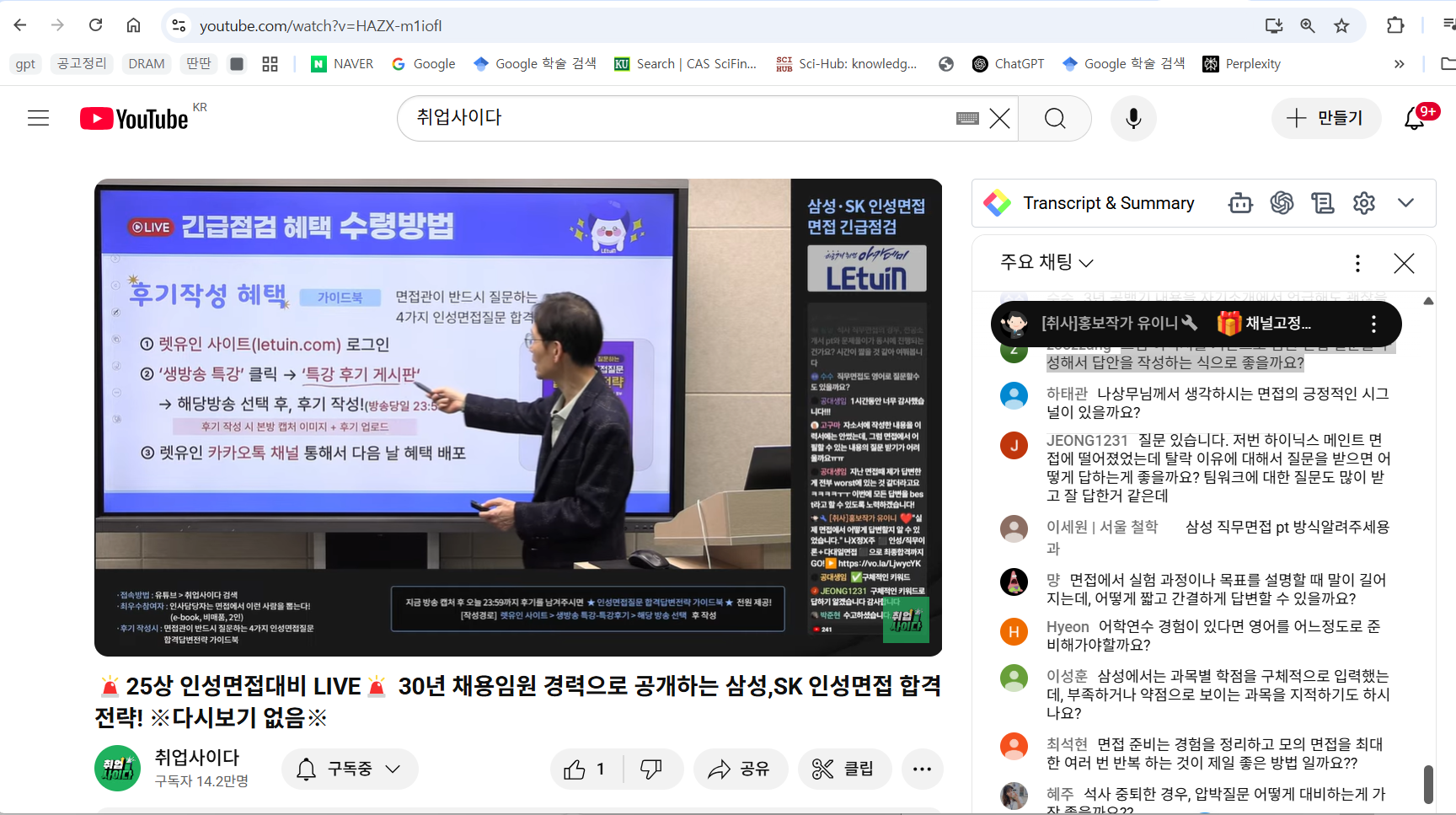Click the 만들기 create button

coord(1325,118)
